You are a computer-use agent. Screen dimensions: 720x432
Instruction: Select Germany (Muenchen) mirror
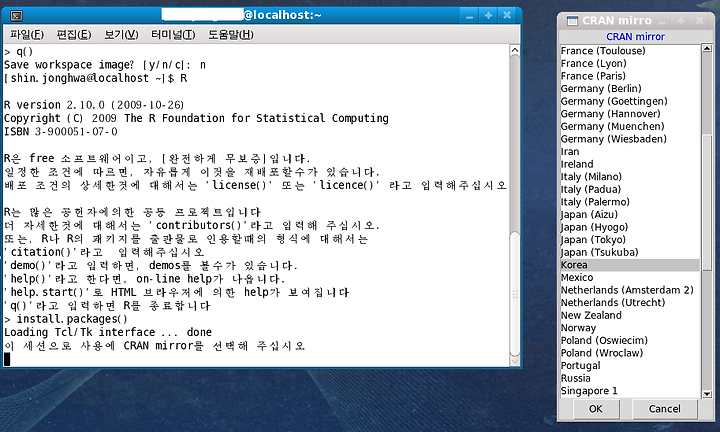click(x=630, y=126)
